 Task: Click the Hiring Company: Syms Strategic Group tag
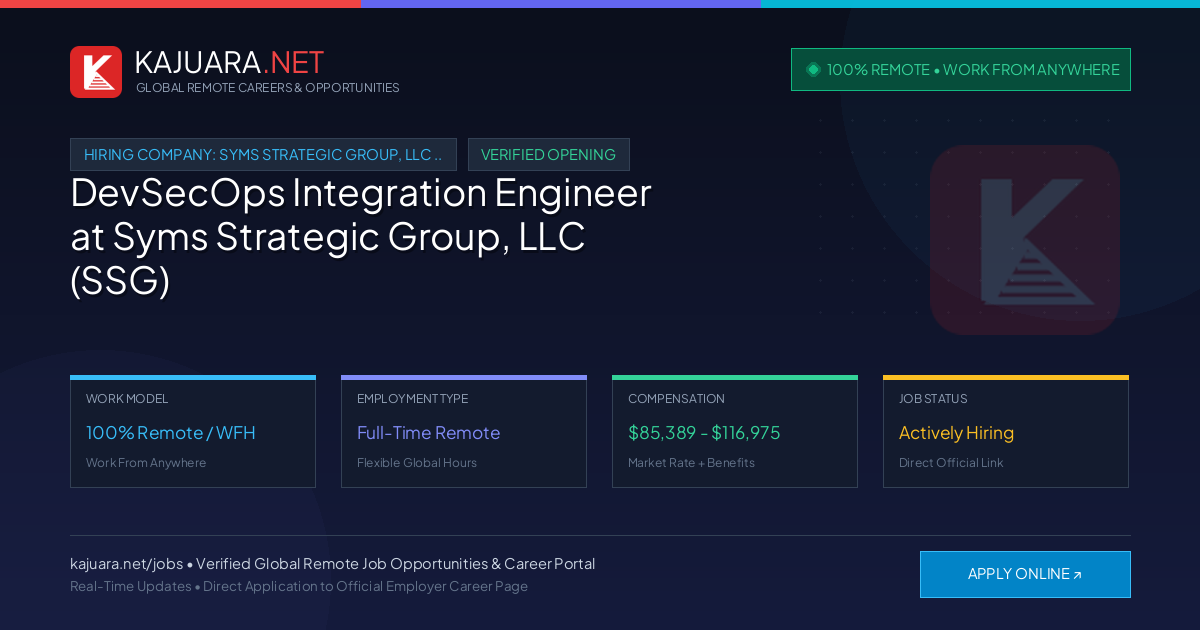tap(263, 154)
